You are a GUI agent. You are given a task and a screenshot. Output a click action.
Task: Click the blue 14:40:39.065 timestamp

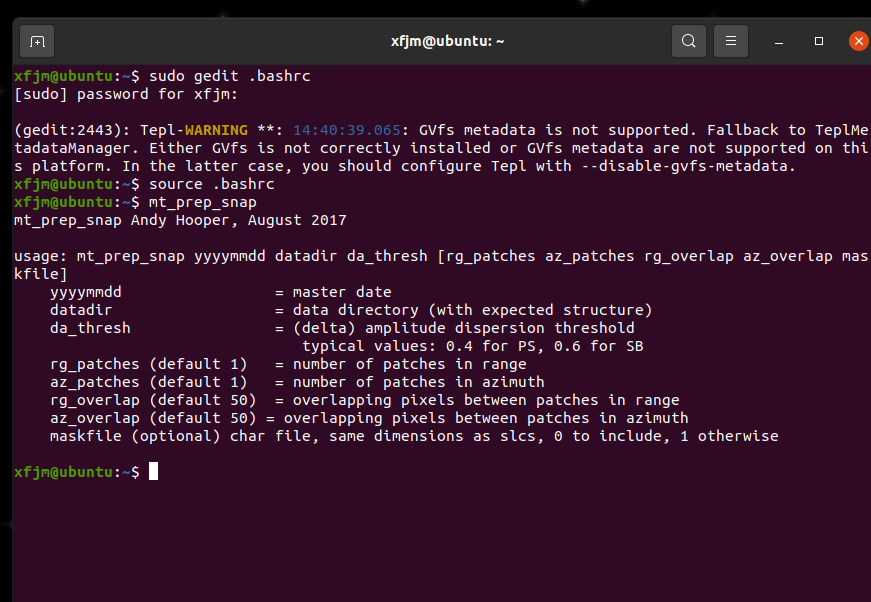[347, 130]
